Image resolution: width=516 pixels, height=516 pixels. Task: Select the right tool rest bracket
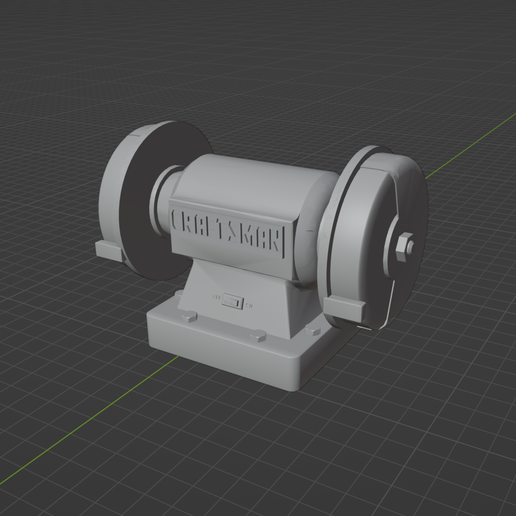344,308
